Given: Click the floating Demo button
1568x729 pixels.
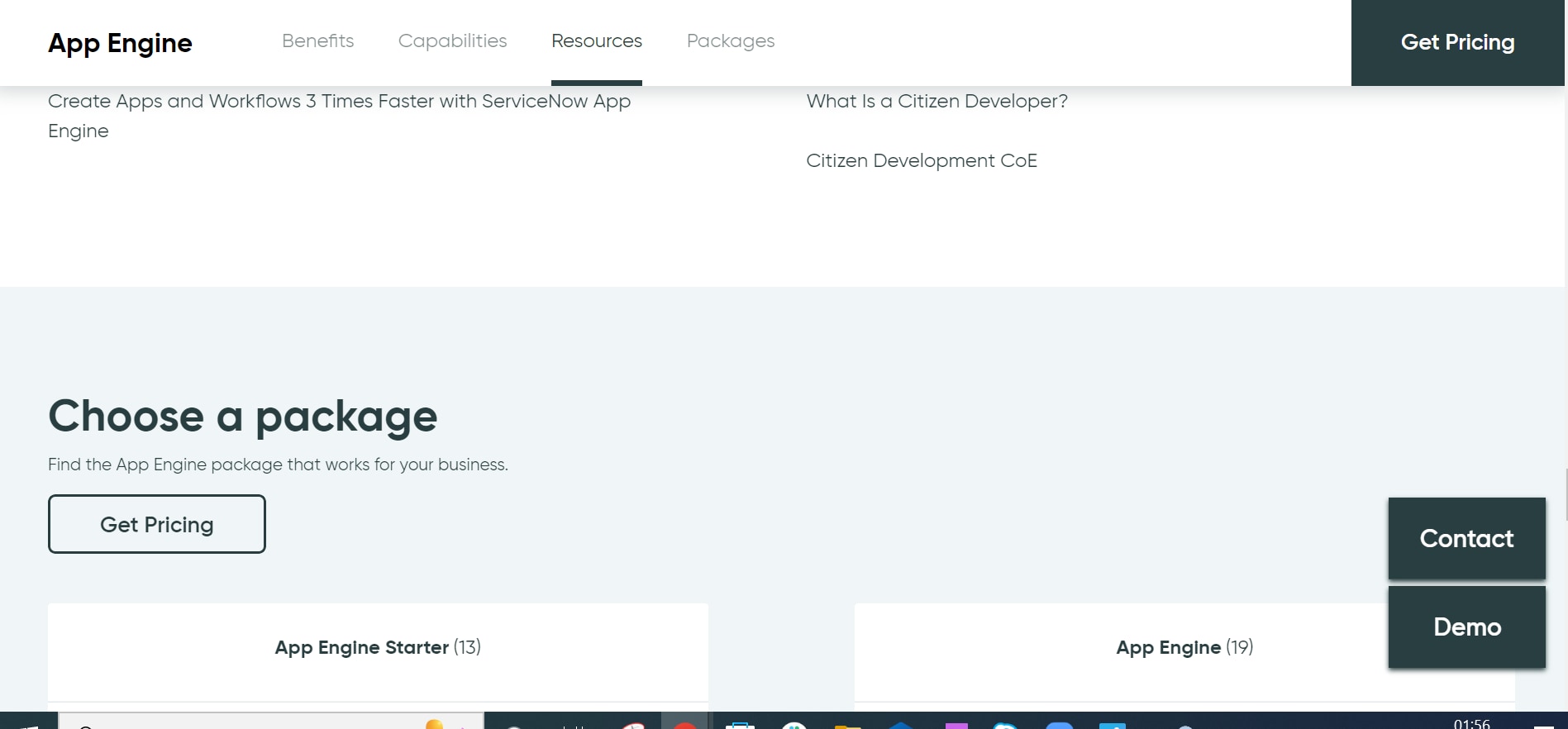Looking at the screenshot, I should 1467,627.
